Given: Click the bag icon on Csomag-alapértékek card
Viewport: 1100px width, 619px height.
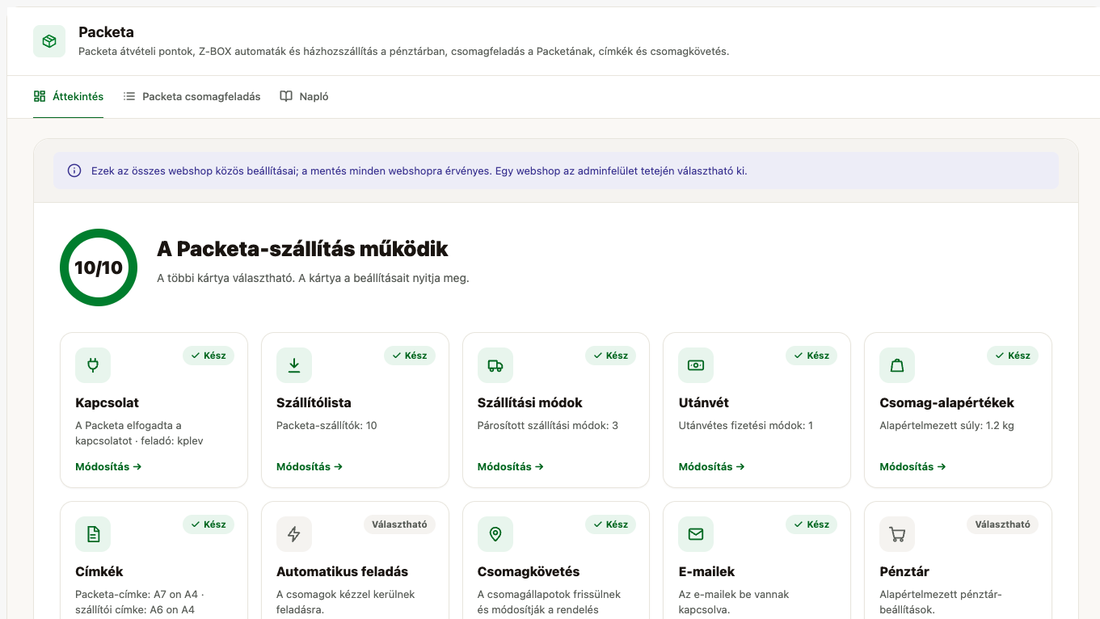Looking at the screenshot, I should click(x=897, y=365).
